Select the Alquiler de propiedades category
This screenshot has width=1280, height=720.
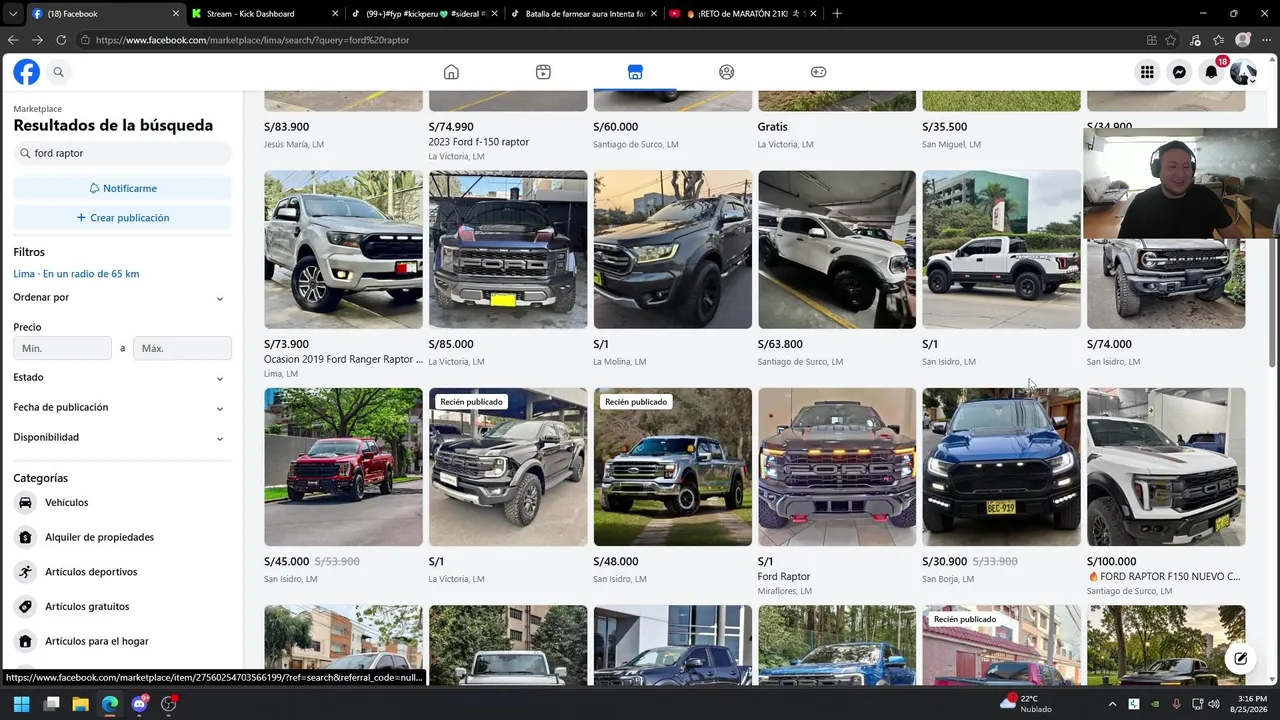point(122,537)
